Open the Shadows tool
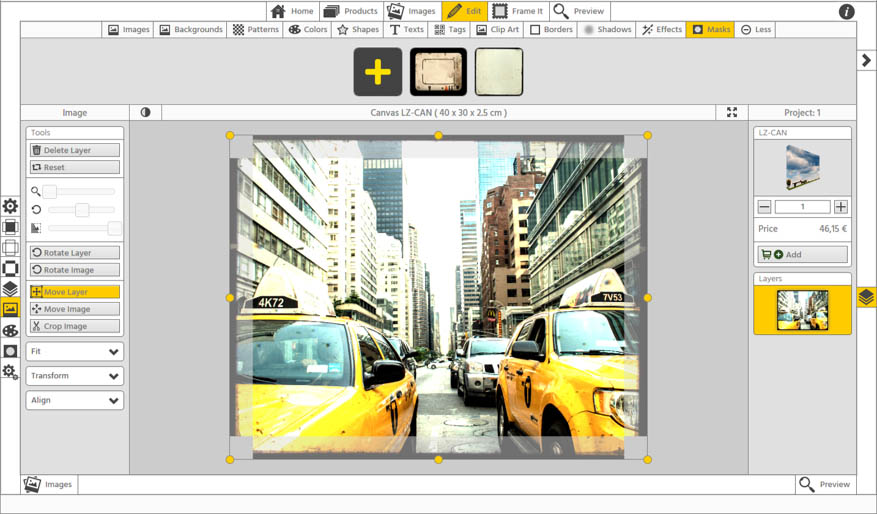Image resolution: width=877 pixels, height=514 pixels. pyautogui.click(x=607, y=30)
